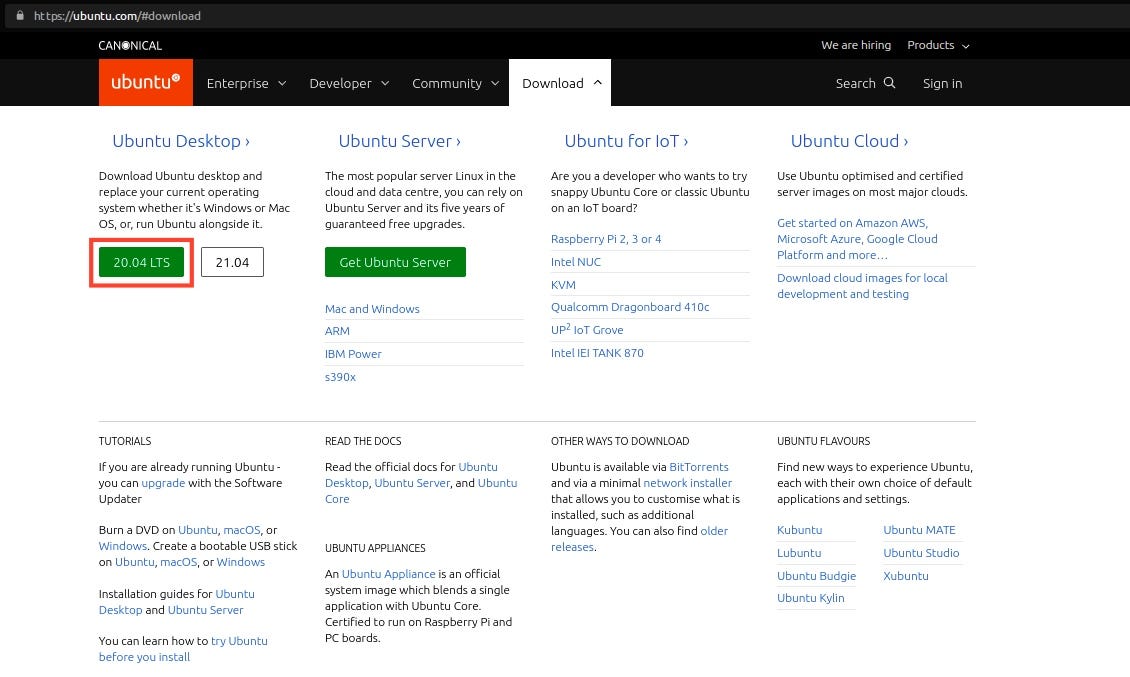Image resolution: width=1130 pixels, height=677 pixels.
Task: Click the s390x link
Action: [340, 377]
